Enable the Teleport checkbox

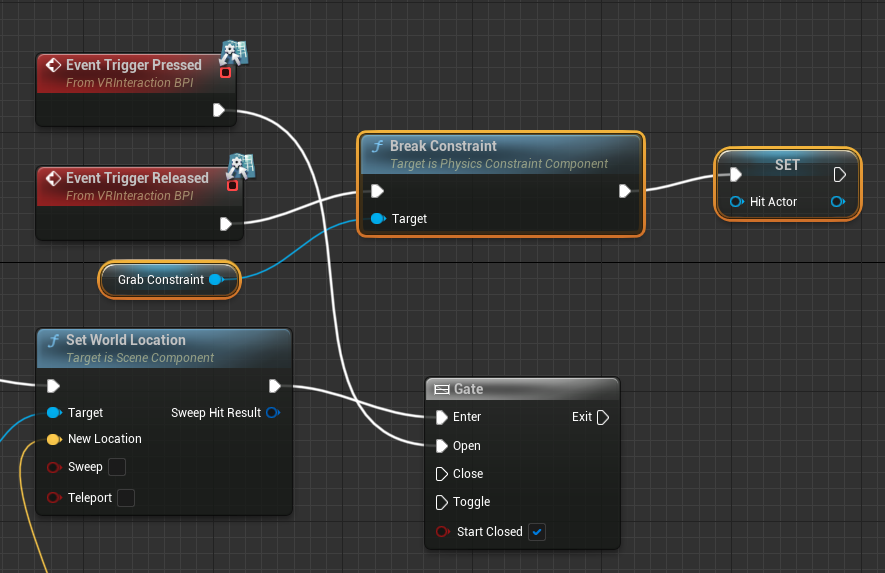pos(126,498)
